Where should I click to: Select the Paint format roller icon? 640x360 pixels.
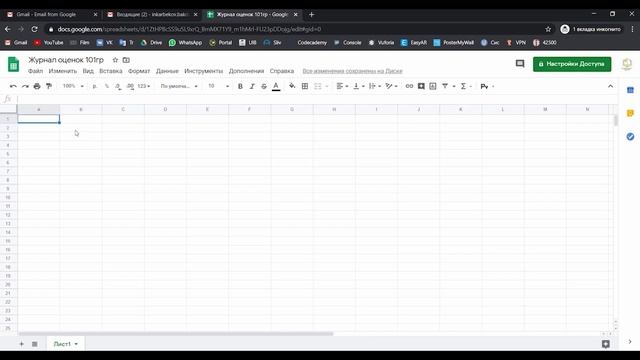pyautogui.click(x=49, y=86)
